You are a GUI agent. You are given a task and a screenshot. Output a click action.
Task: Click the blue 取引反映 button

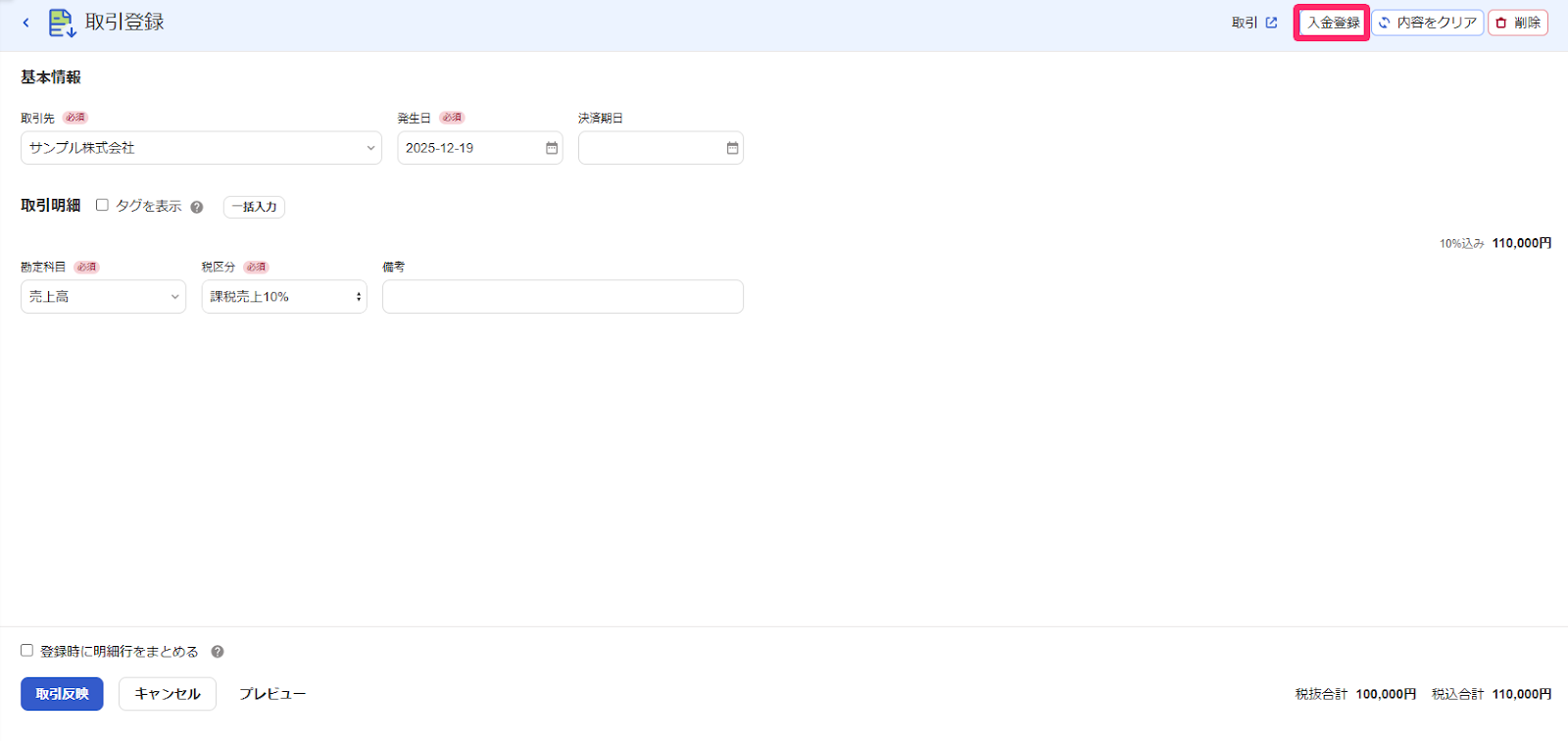62,694
